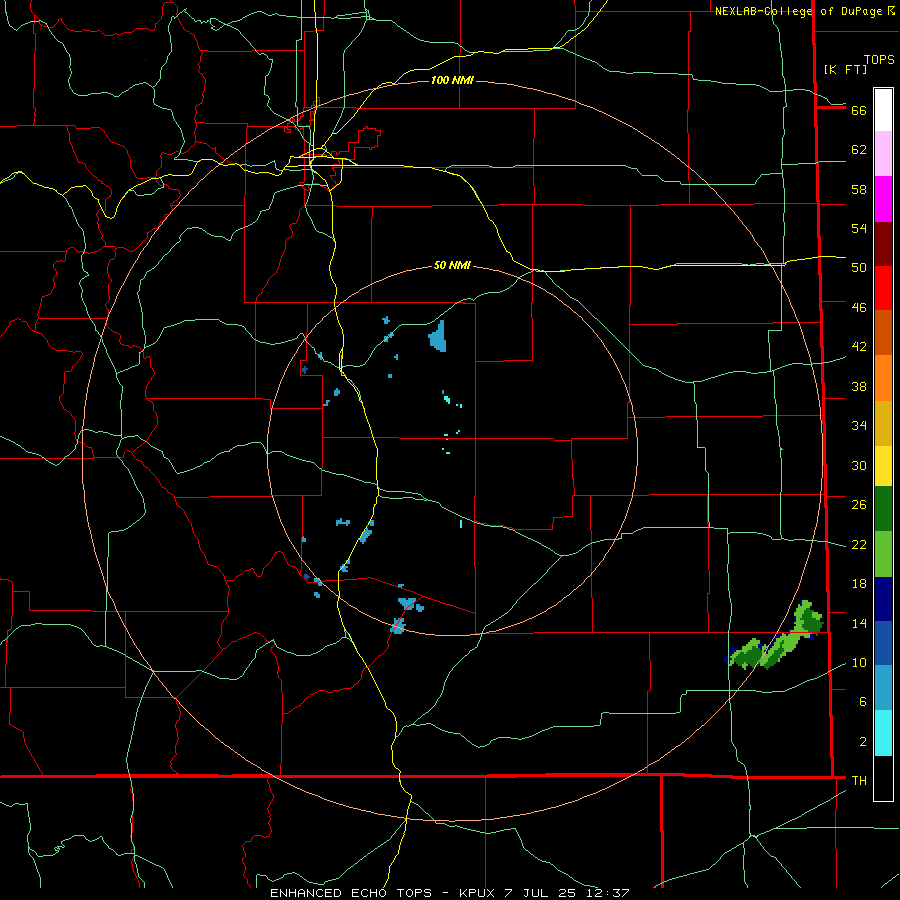
Task: Click the 'NEXLAB-College of DuPage' credit text
Action: (x=800, y=11)
